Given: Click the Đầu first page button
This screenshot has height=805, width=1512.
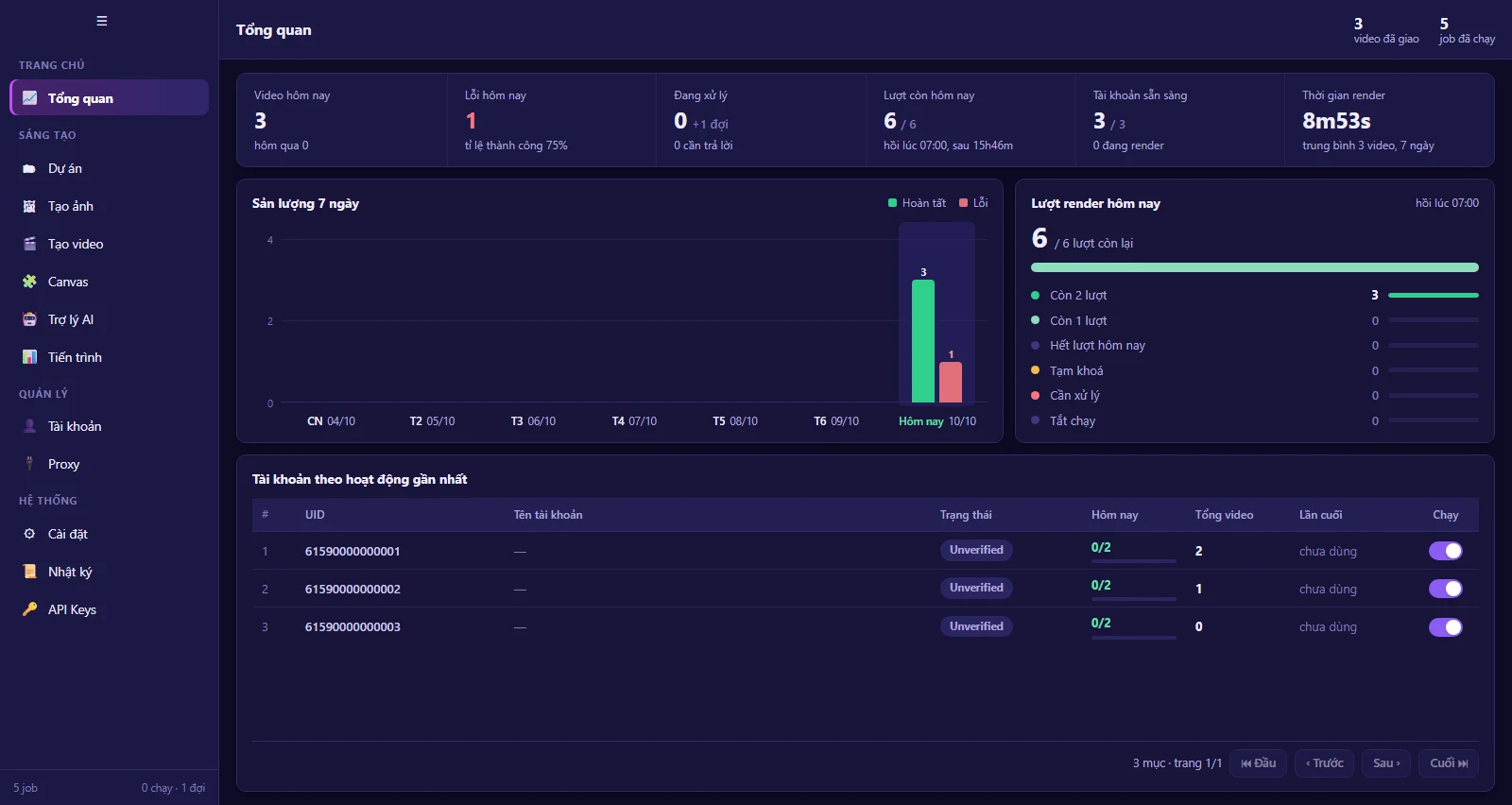Looking at the screenshot, I should 1258,763.
